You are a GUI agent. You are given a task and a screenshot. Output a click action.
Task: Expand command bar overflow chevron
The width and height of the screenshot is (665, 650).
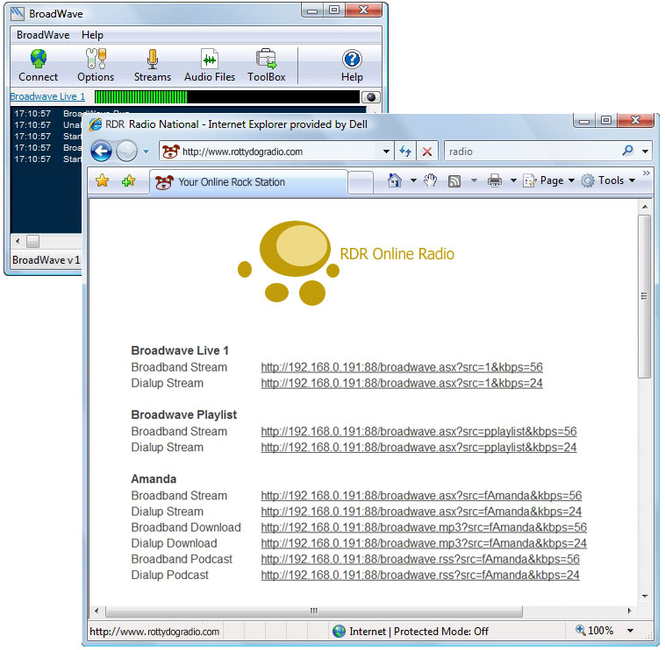tap(646, 173)
